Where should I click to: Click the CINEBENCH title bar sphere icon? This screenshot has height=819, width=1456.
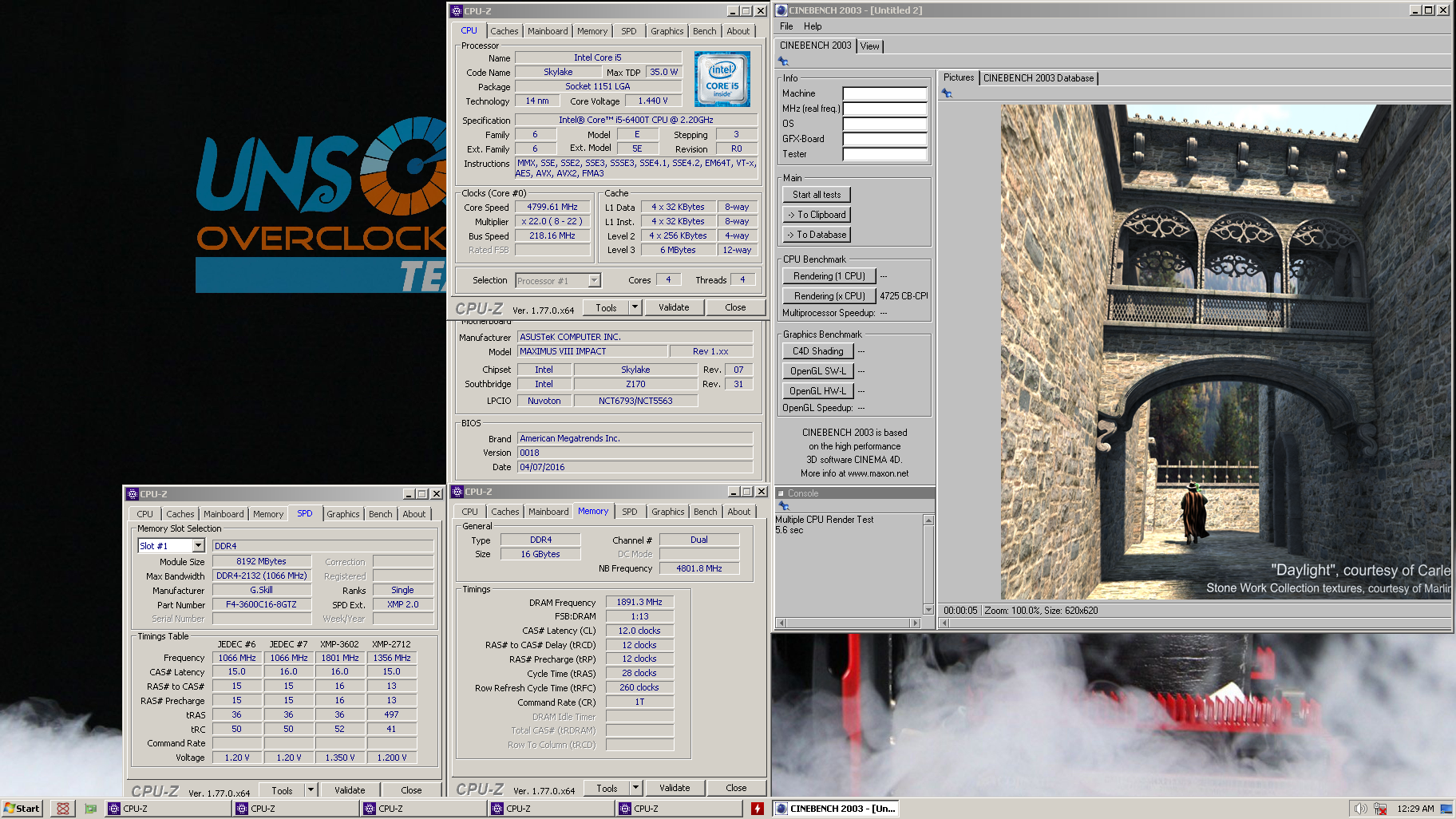[x=781, y=10]
